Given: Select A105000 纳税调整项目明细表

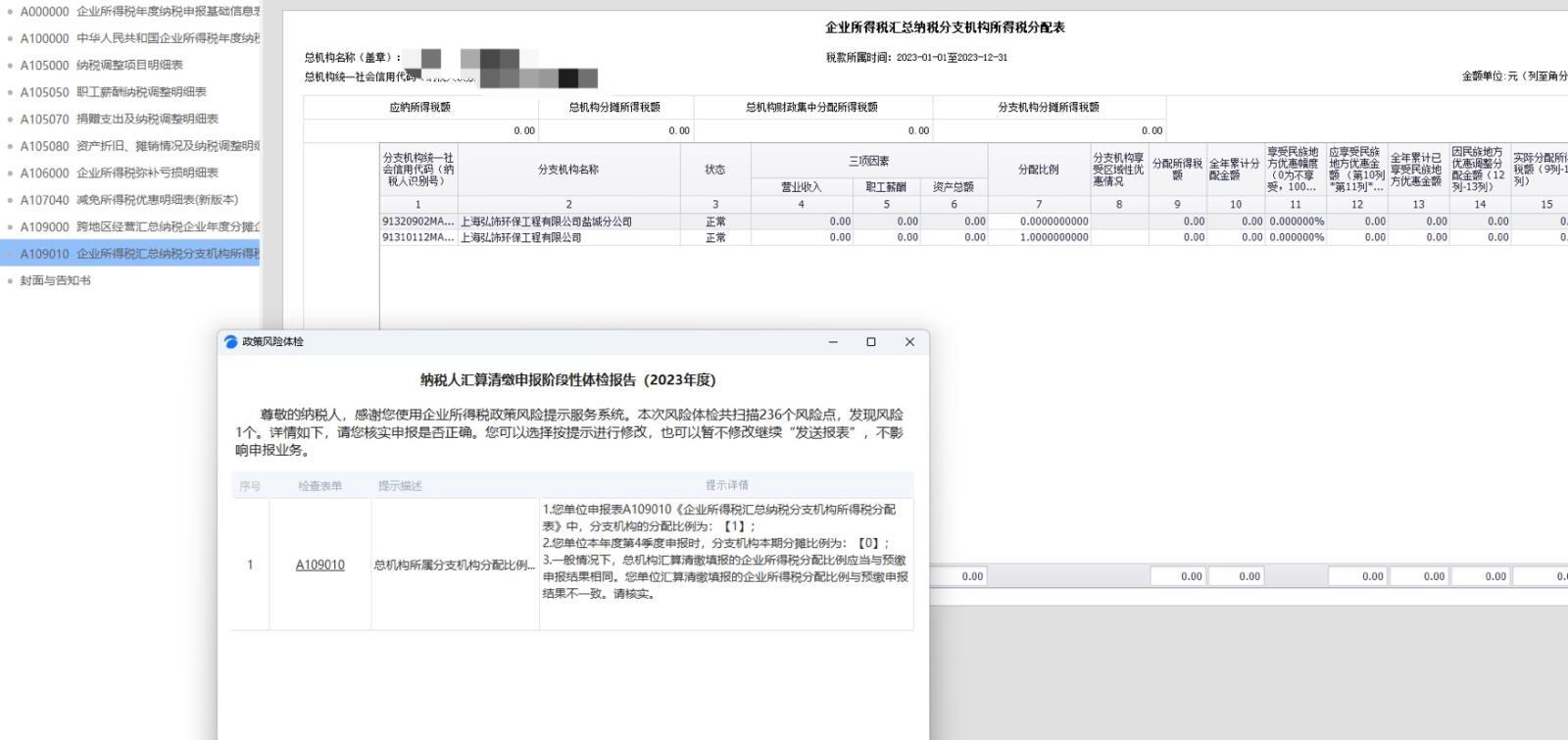Looking at the screenshot, I should pos(102,65).
